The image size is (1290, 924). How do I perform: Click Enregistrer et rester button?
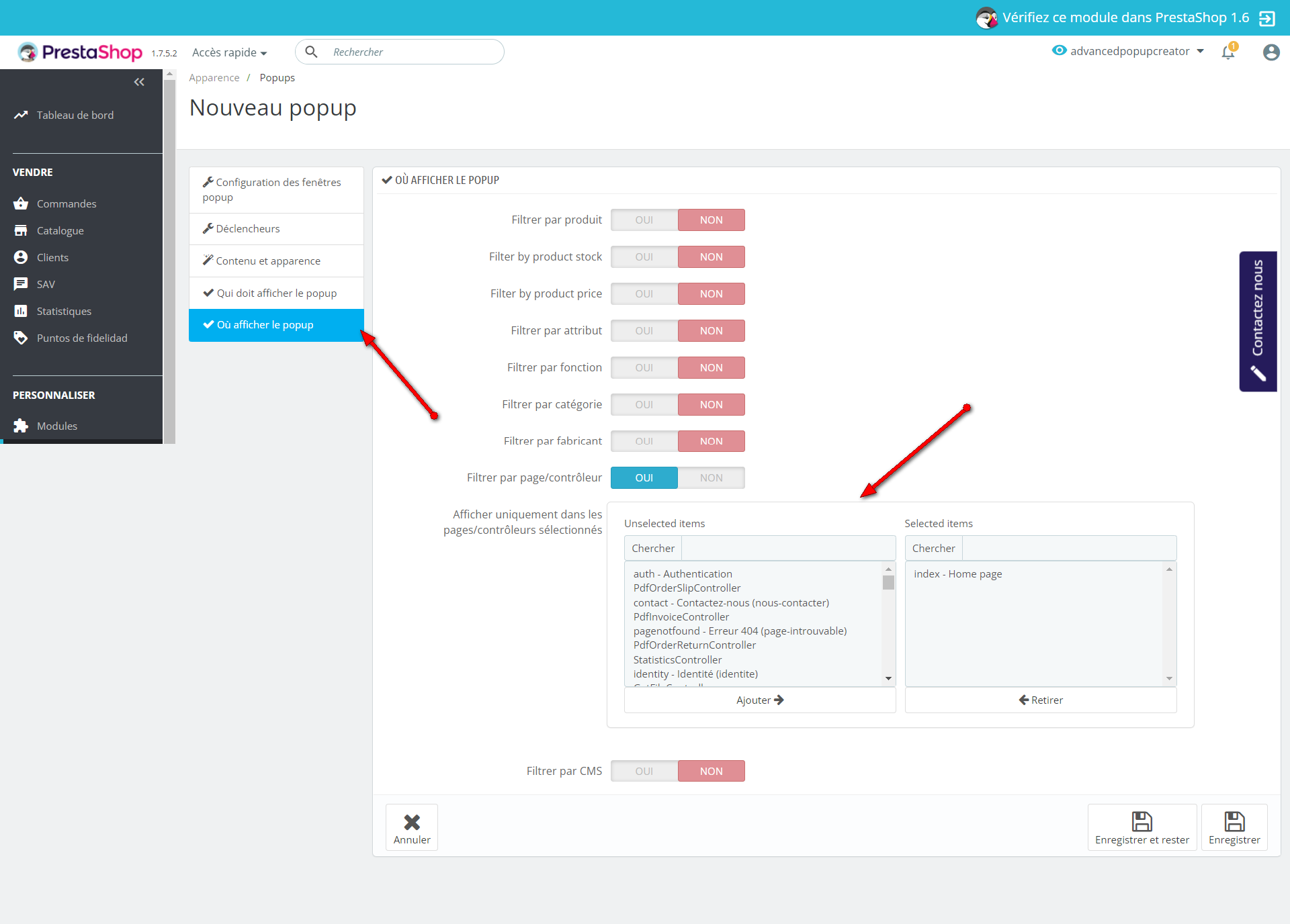pyautogui.click(x=1142, y=827)
